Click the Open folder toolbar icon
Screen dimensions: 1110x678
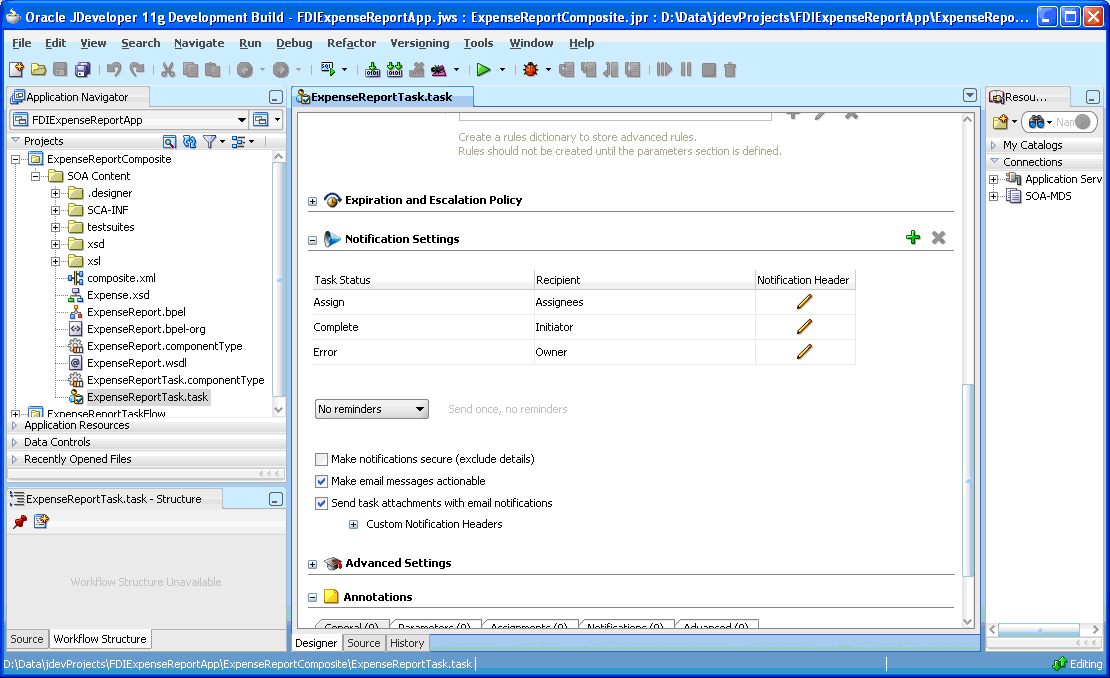[38, 69]
